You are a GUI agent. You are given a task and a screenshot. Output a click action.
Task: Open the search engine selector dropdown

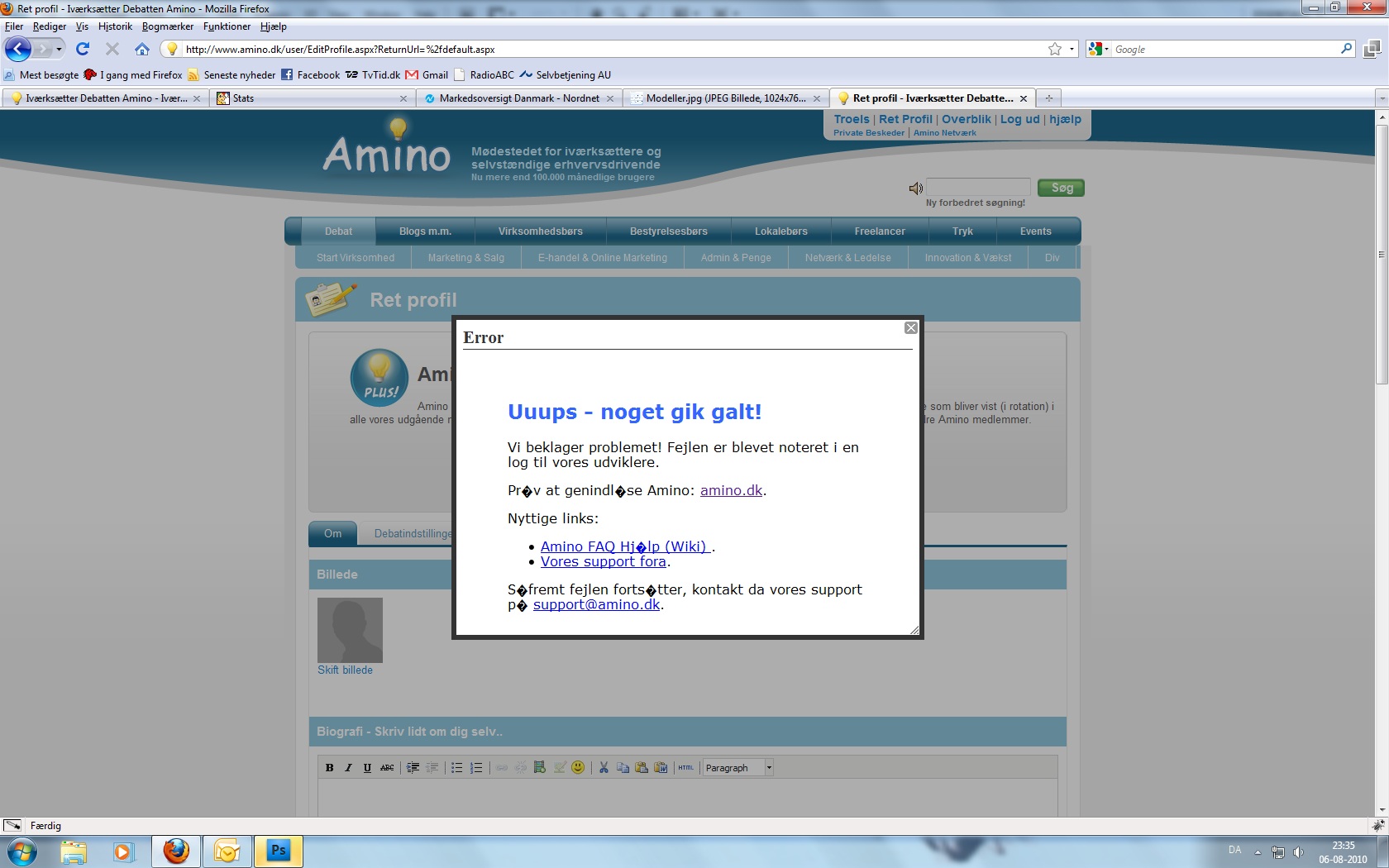point(1098,50)
